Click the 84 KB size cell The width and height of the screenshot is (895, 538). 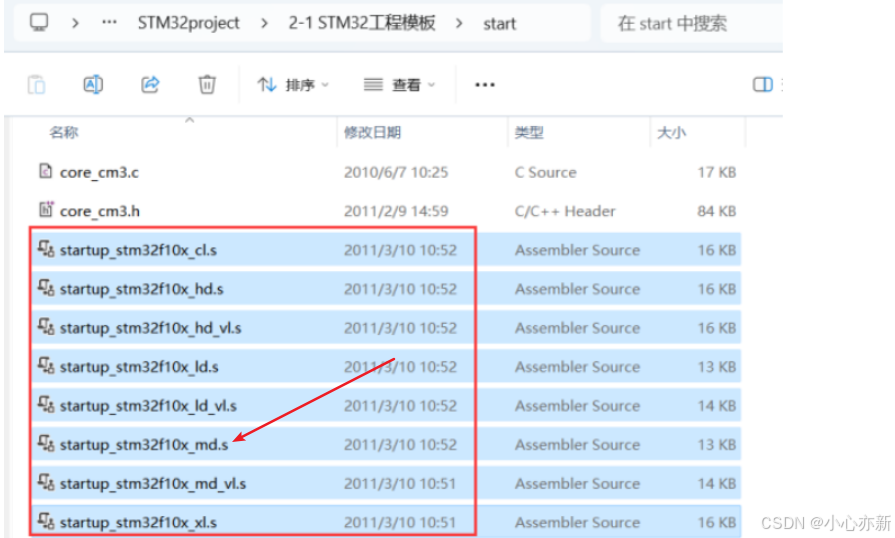[717, 211]
